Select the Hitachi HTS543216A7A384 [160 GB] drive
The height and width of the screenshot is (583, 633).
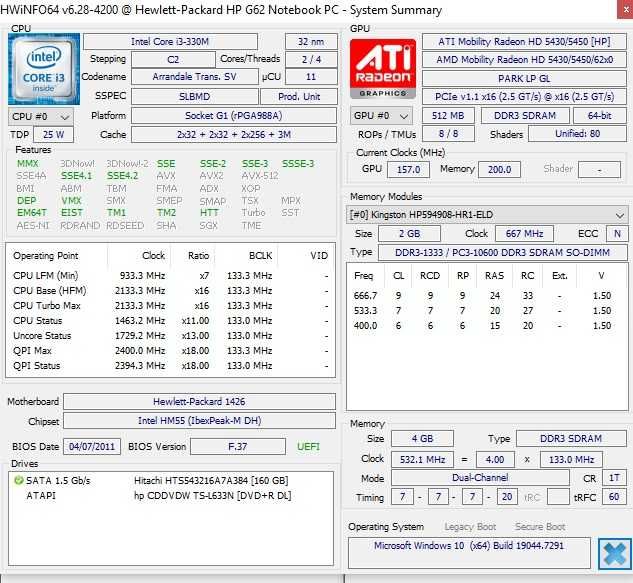click(x=170, y=480)
